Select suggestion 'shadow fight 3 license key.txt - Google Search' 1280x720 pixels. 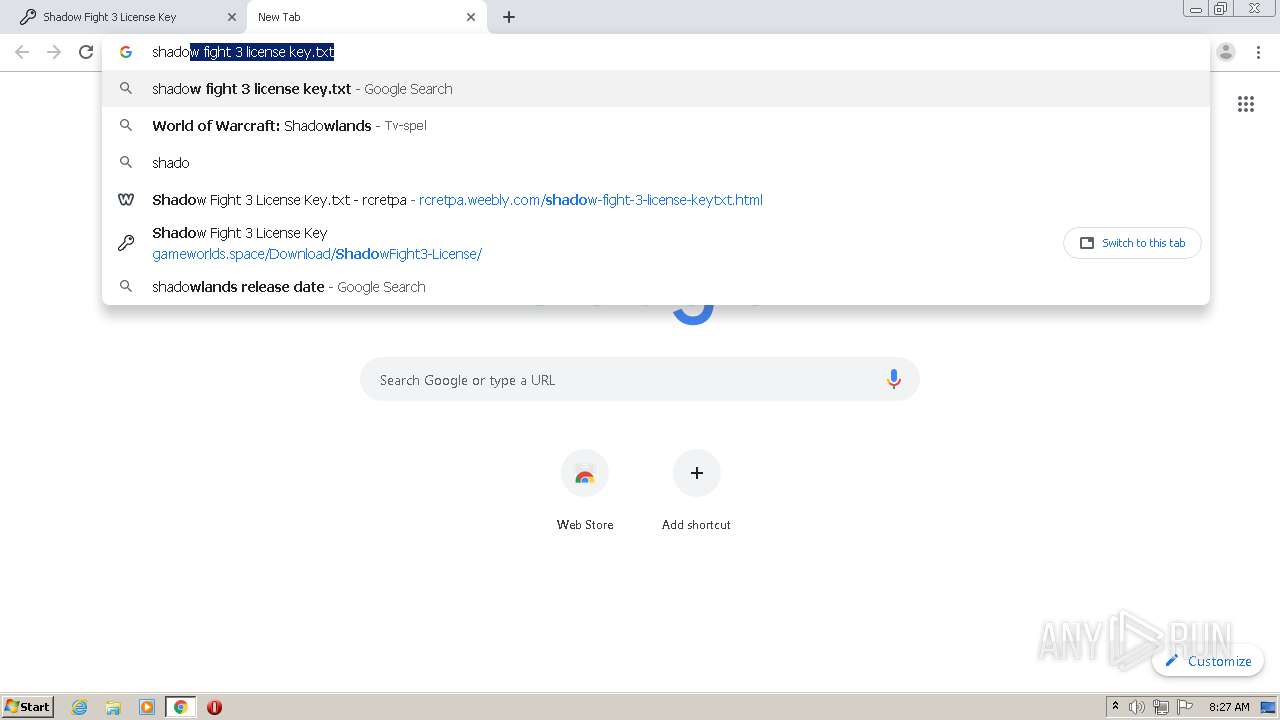655,89
